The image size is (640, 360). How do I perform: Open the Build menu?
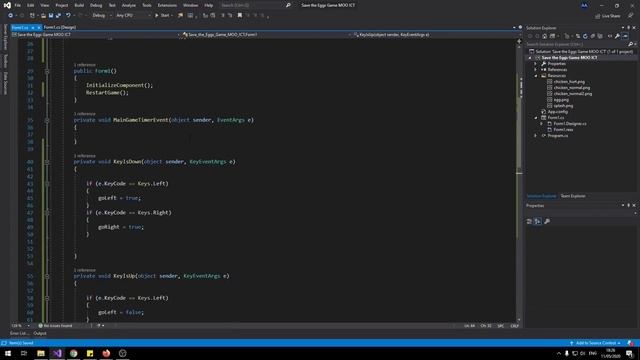[79, 5]
